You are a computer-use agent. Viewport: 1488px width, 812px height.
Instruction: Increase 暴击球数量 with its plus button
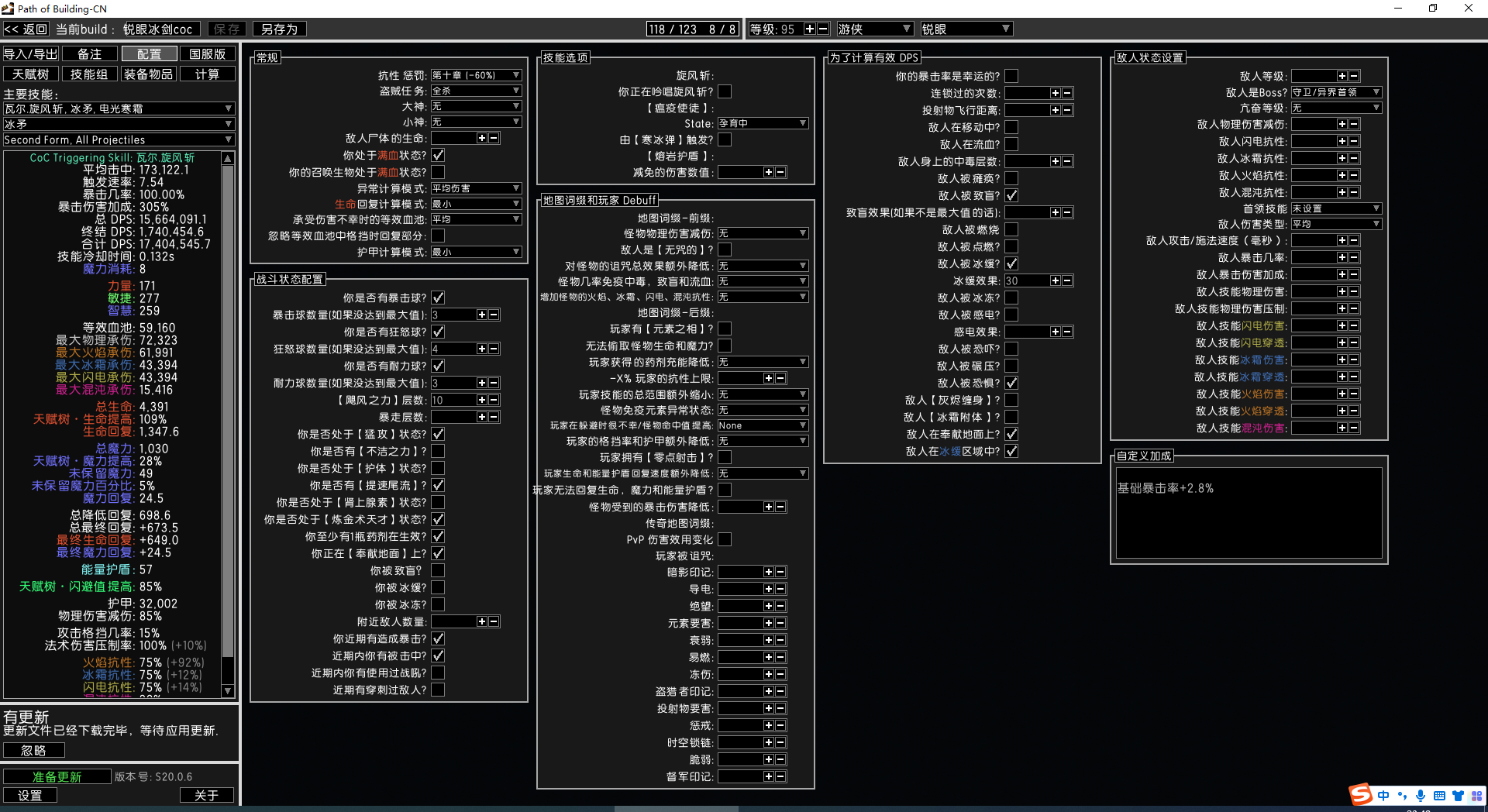pos(481,315)
